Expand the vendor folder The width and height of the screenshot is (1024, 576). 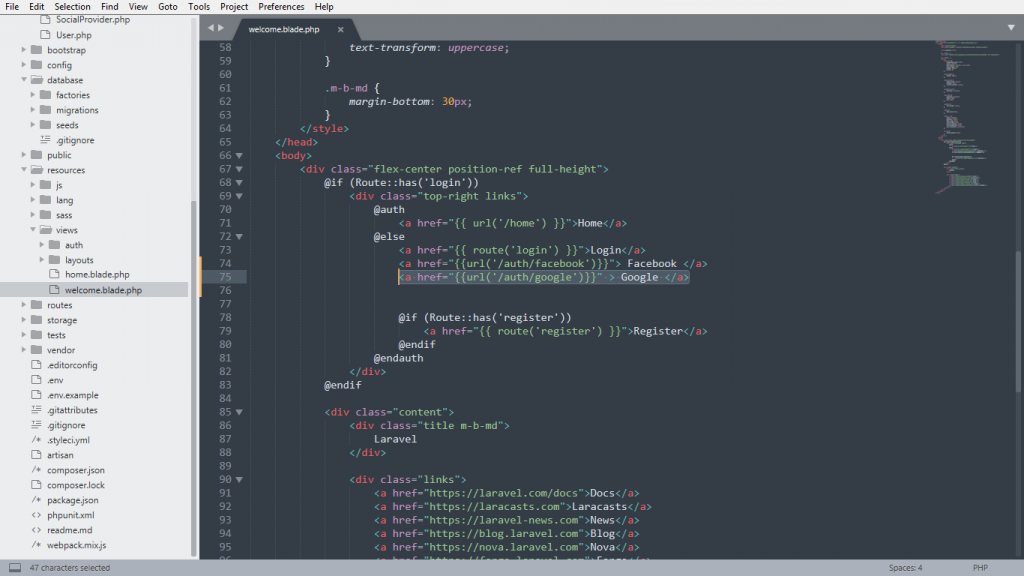point(24,350)
